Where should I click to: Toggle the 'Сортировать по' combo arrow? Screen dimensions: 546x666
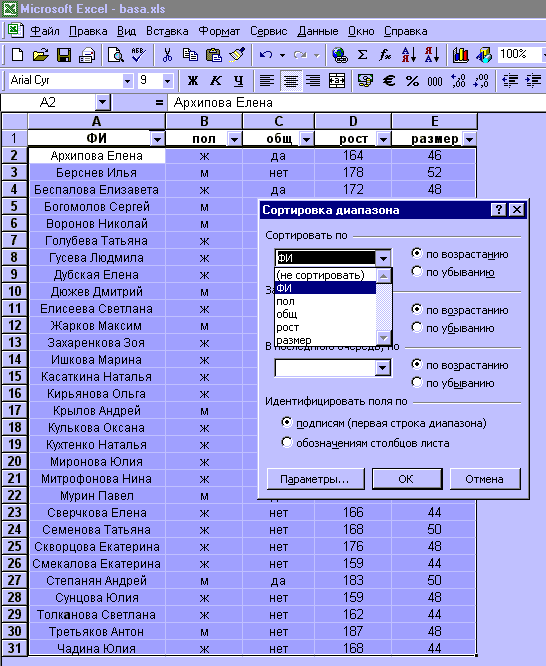(x=383, y=258)
